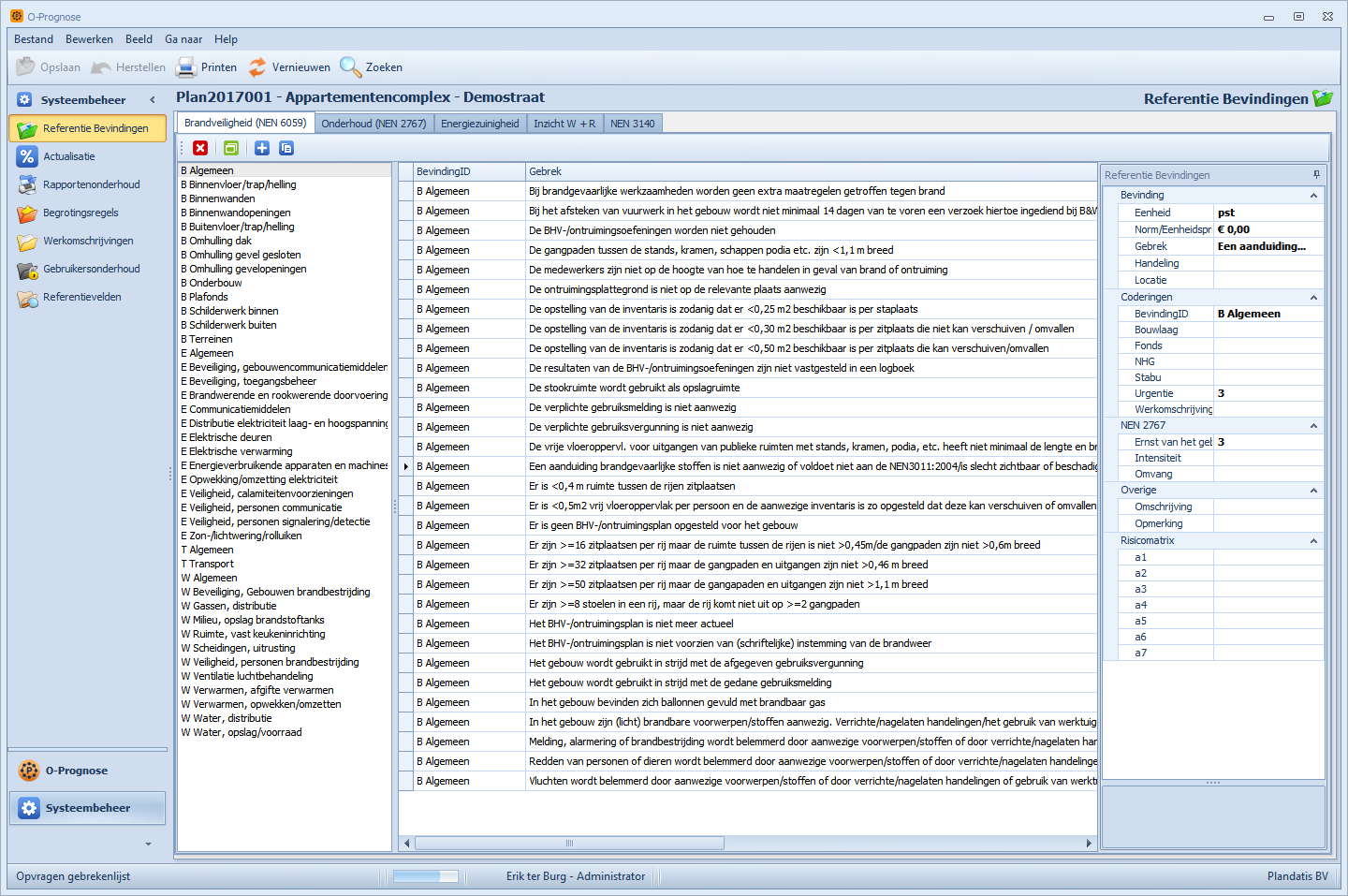Click the blue plus add icon

pyautogui.click(x=262, y=148)
